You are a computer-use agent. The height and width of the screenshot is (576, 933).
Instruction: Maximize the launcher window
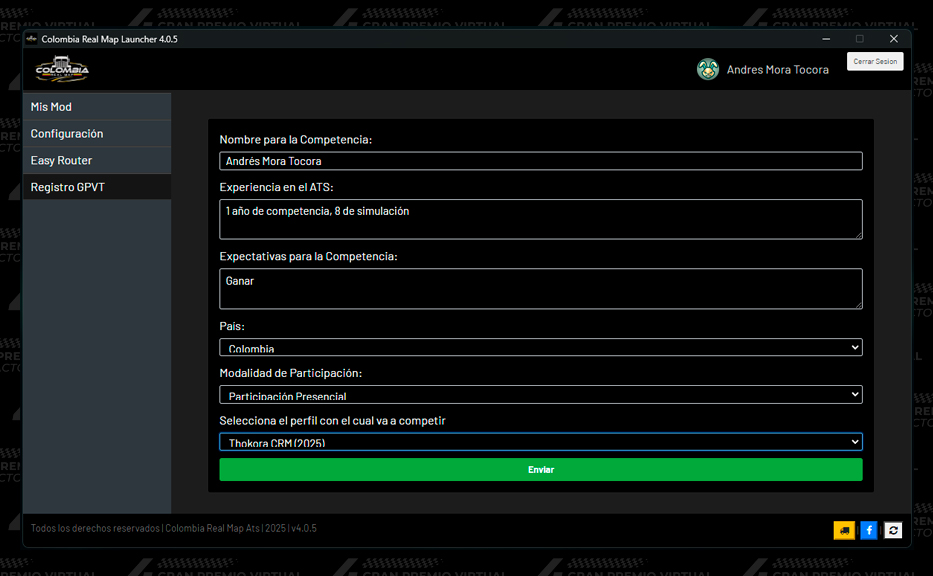[860, 39]
